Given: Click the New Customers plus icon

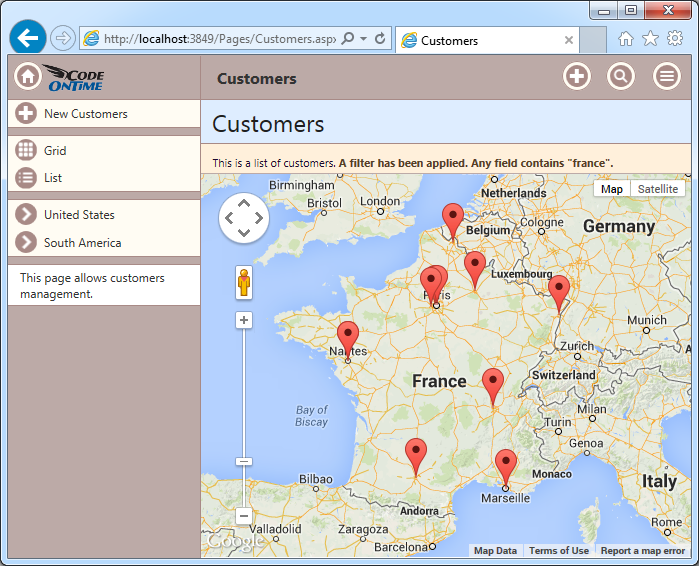Looking at the screenshot, I should [27, 114].
